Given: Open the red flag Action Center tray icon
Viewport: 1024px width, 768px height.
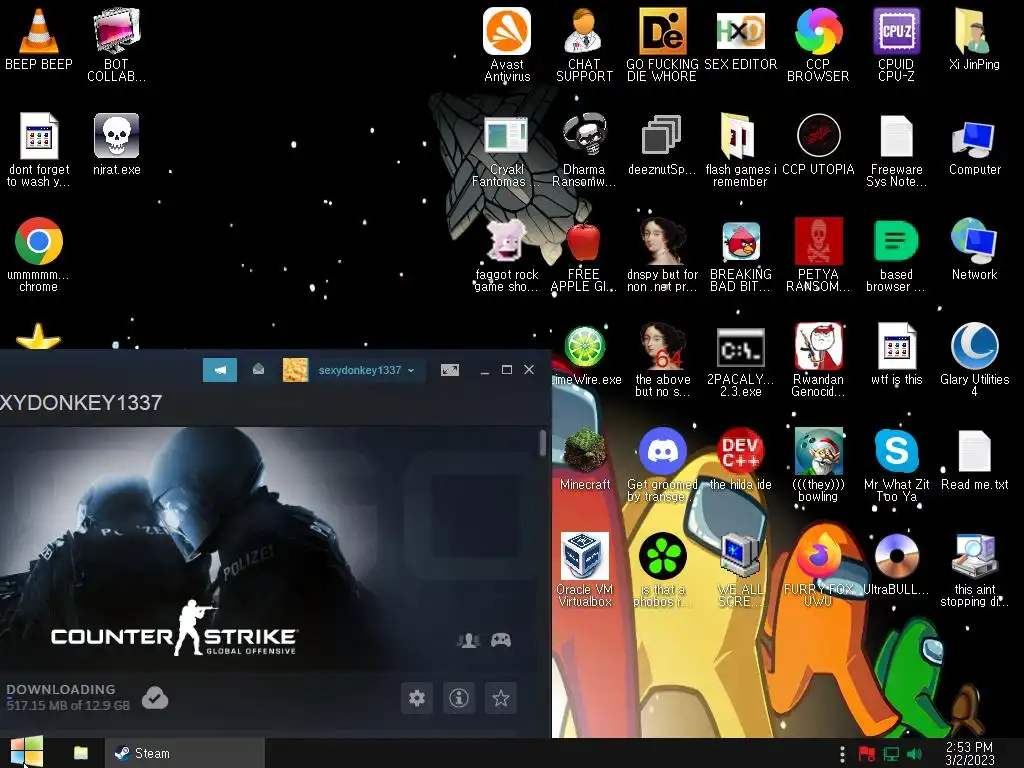Looking at the screenshot, I should tap(867, 754).
